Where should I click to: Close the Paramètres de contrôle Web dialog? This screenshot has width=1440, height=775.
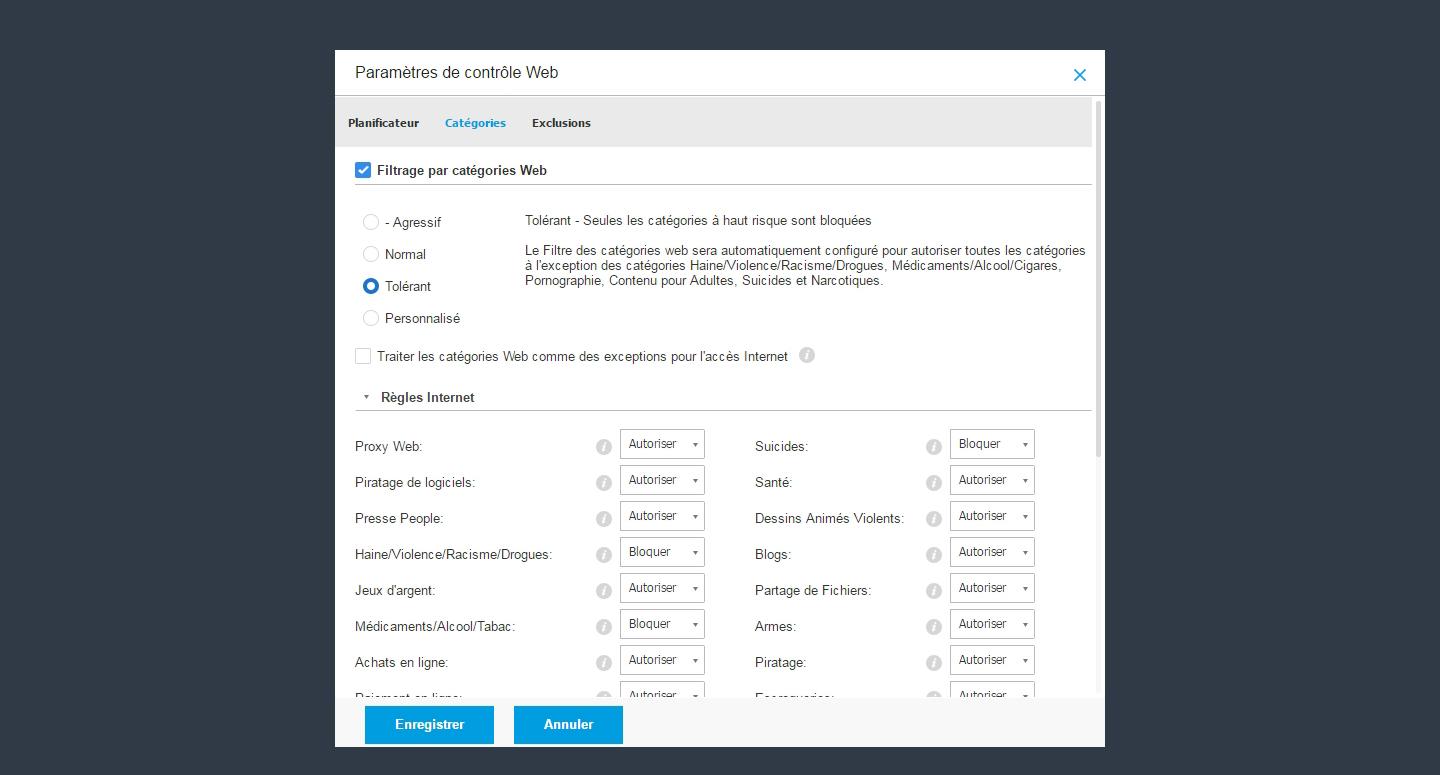pos(1079,75)
